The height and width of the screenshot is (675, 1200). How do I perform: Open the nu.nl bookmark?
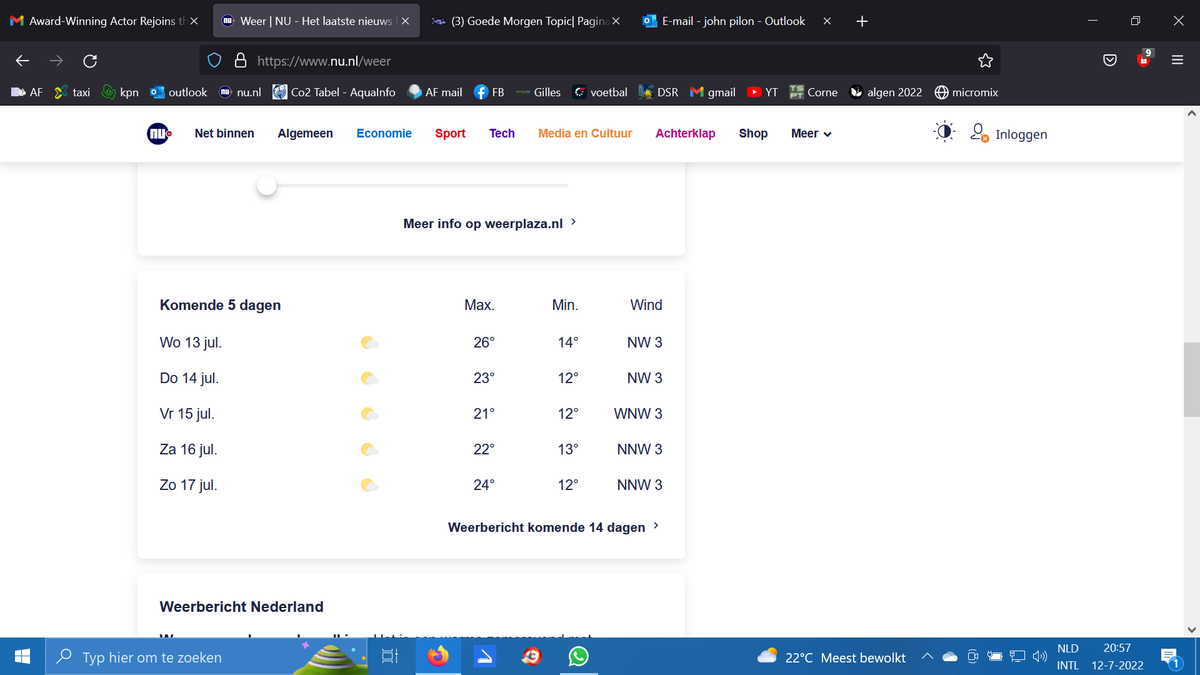click(x=240, y=92)
